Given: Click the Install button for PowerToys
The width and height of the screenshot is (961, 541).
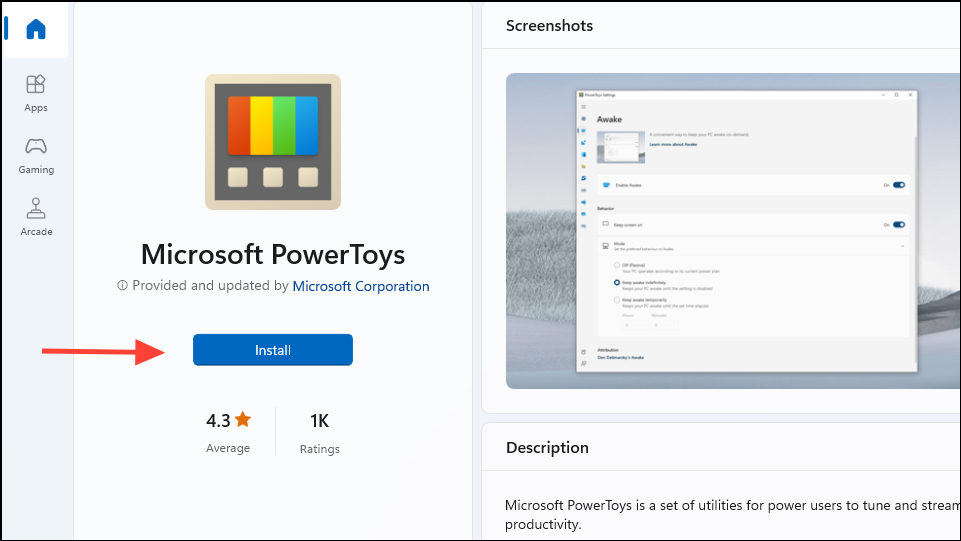Looking at the screenshot, I should (273, 350).
